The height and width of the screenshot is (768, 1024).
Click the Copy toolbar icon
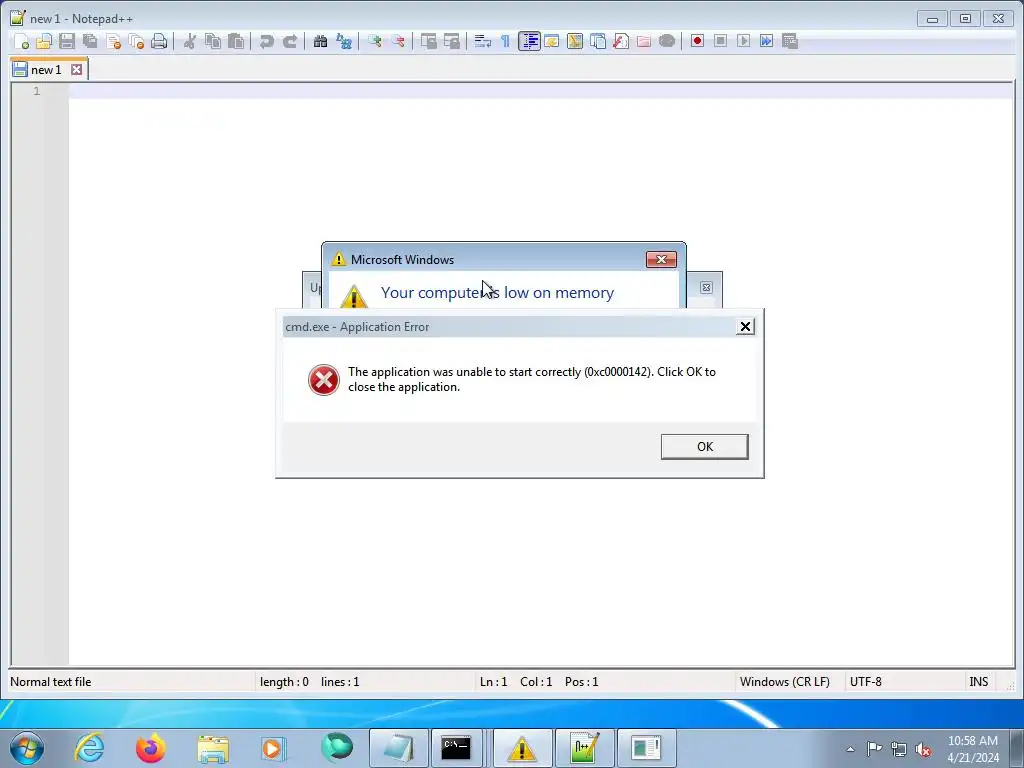coord(213,42)
